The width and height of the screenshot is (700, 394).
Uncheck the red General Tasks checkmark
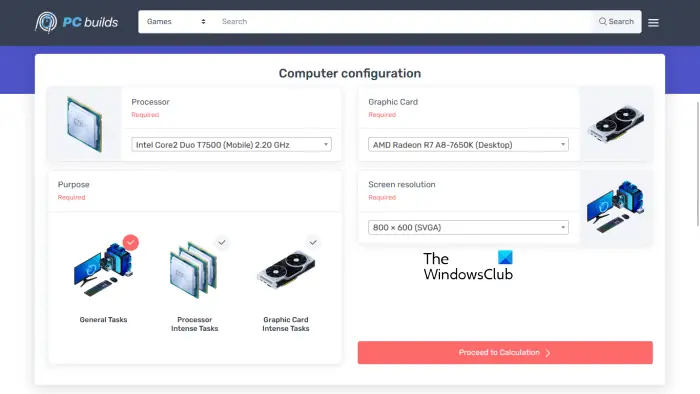coord(130,242)
